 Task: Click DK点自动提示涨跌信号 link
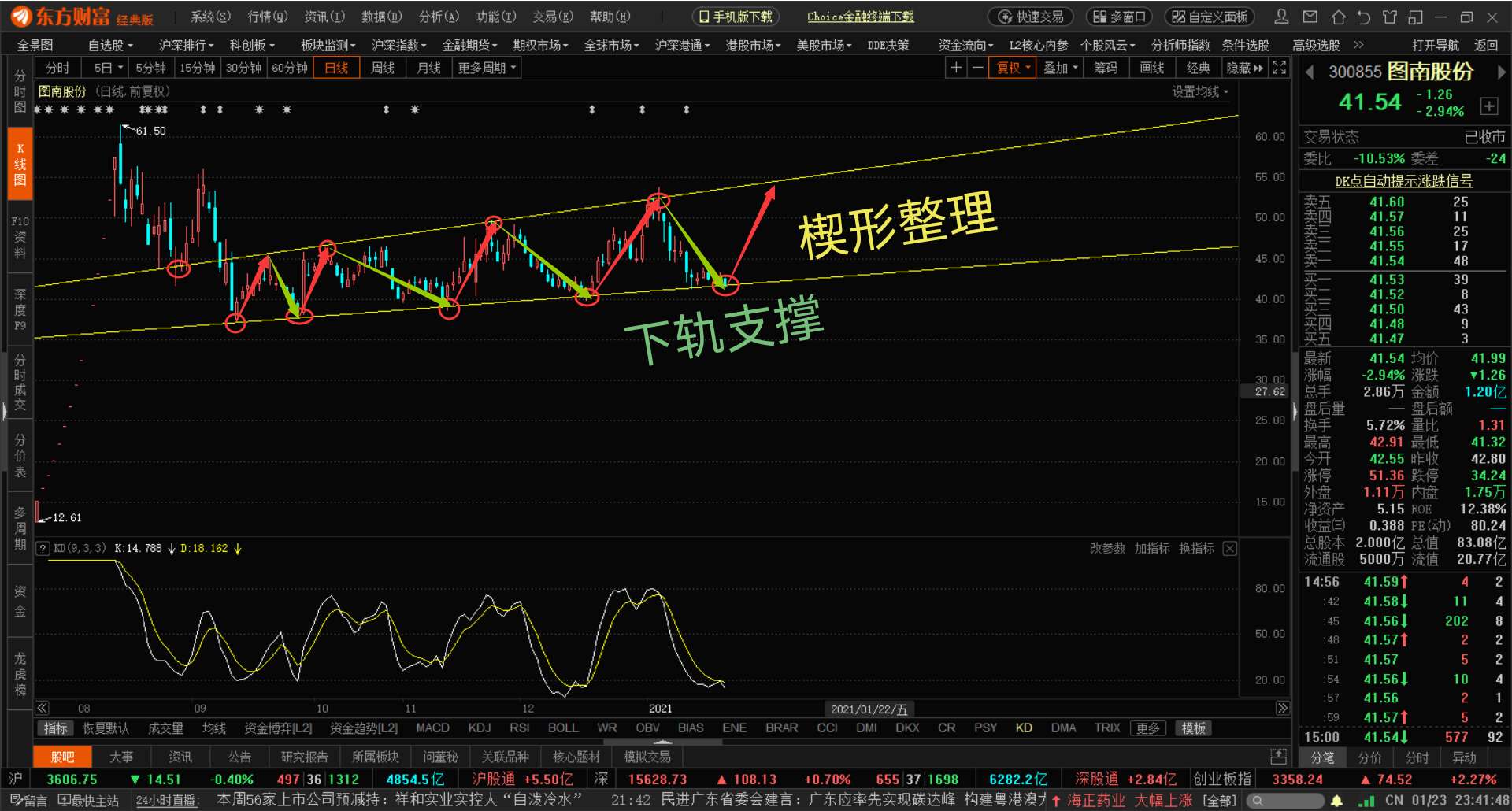1403,181
